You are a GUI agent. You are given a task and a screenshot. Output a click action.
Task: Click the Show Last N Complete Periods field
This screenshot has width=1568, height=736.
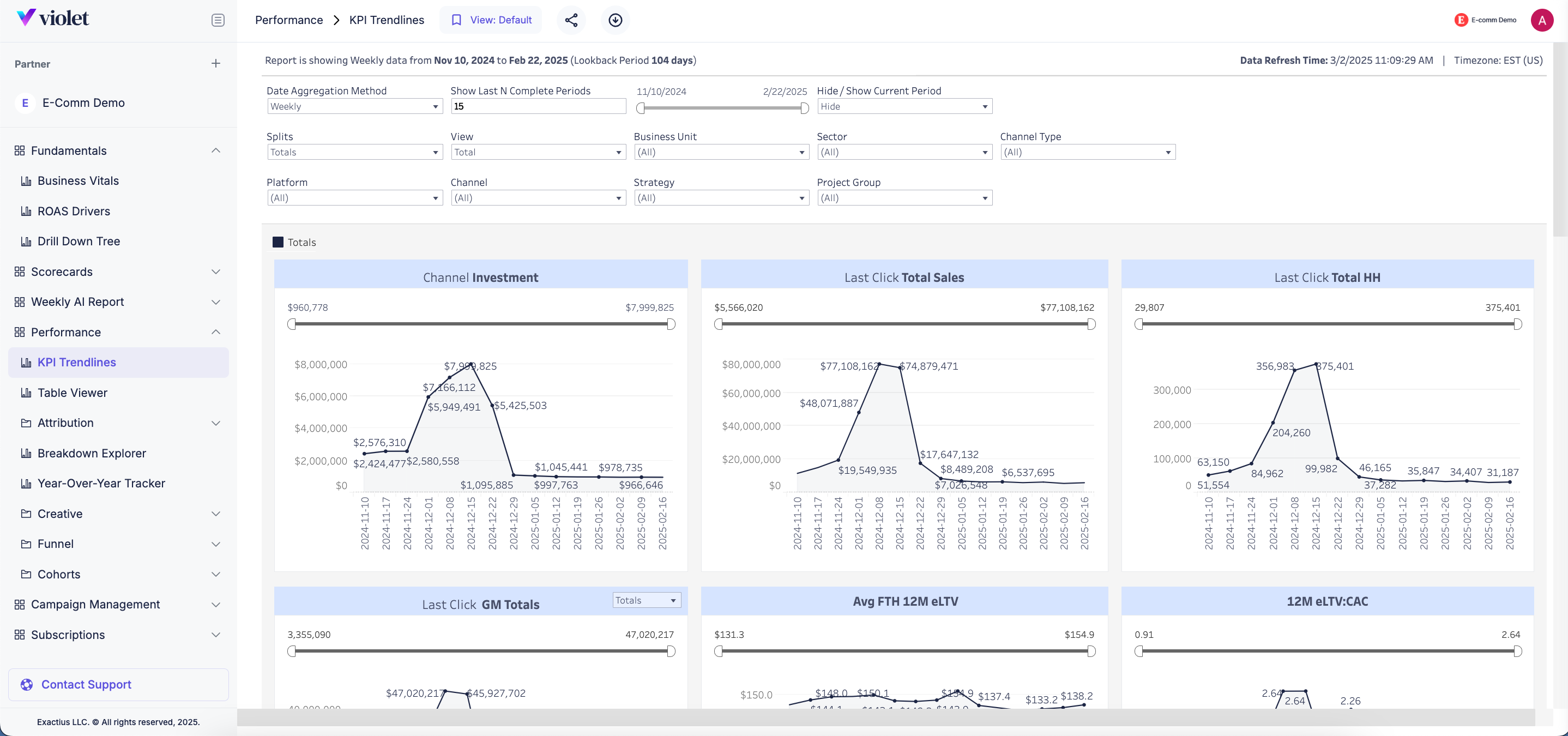(538, 106)
